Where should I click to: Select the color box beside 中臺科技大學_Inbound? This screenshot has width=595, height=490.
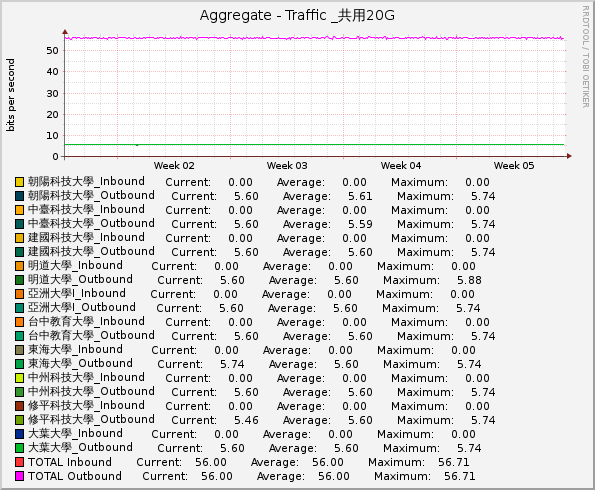tap(19, 210)
